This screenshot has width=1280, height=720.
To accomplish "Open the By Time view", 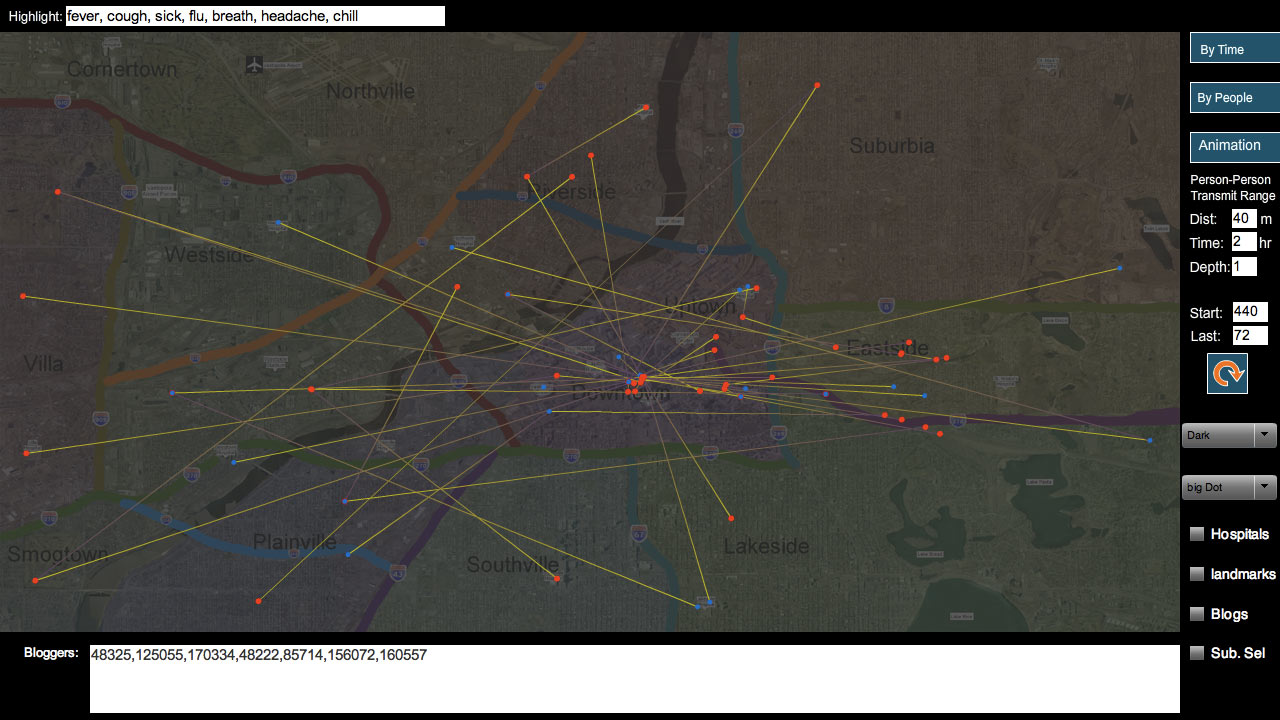I will [x=1235, y=49].
